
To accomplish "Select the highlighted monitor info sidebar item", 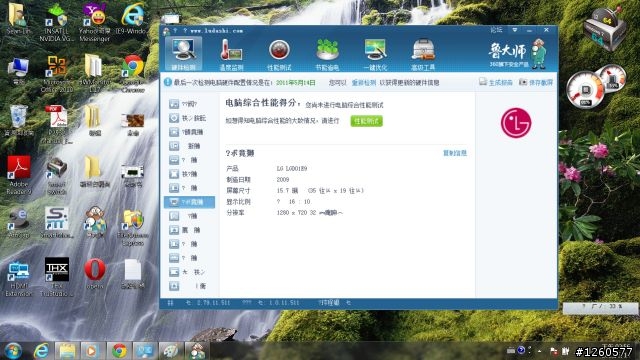I will (189, 202).
